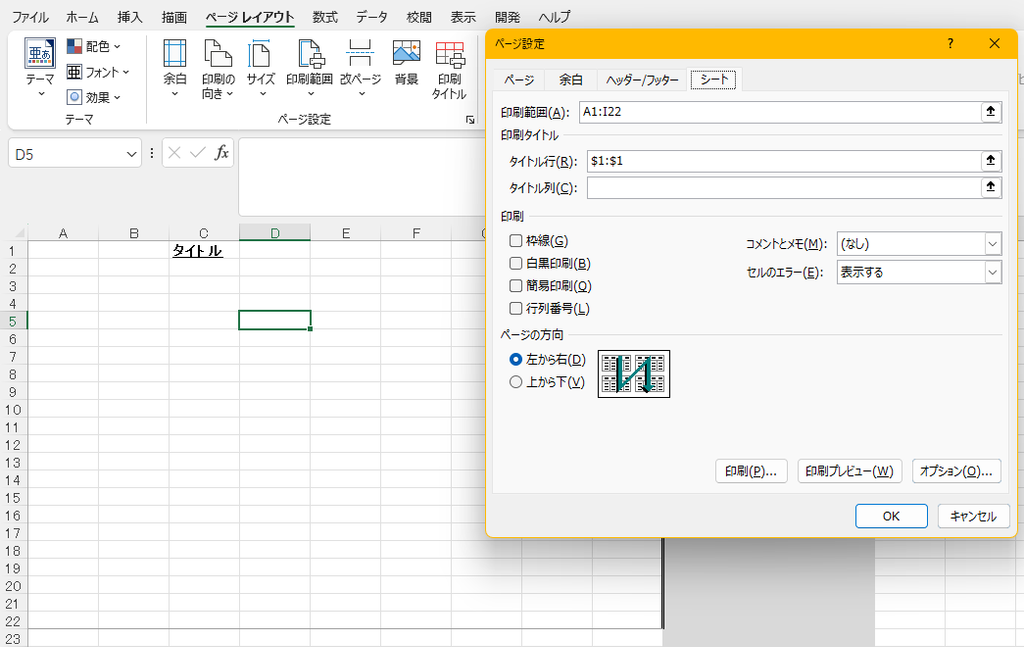Screen dimensions: 1024x647
Task: Click the formula bar input area
Action: pyautogui.click(x=362, y=176)
